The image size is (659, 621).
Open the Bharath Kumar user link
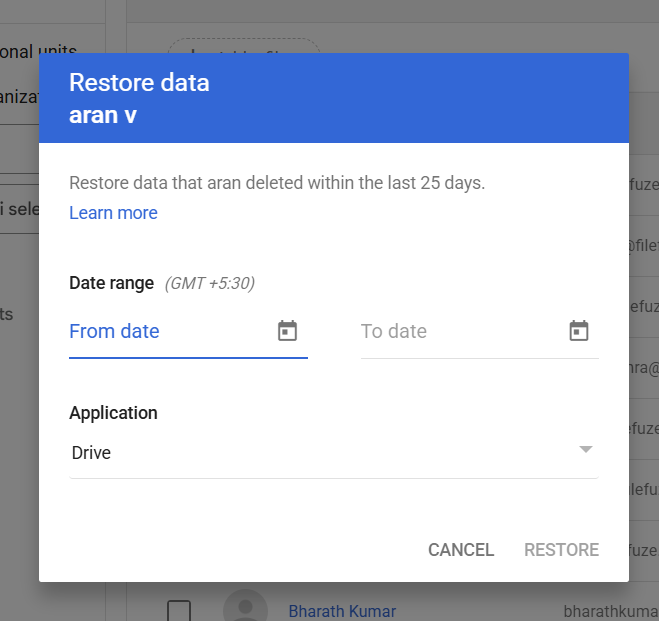tap(342, 611)
